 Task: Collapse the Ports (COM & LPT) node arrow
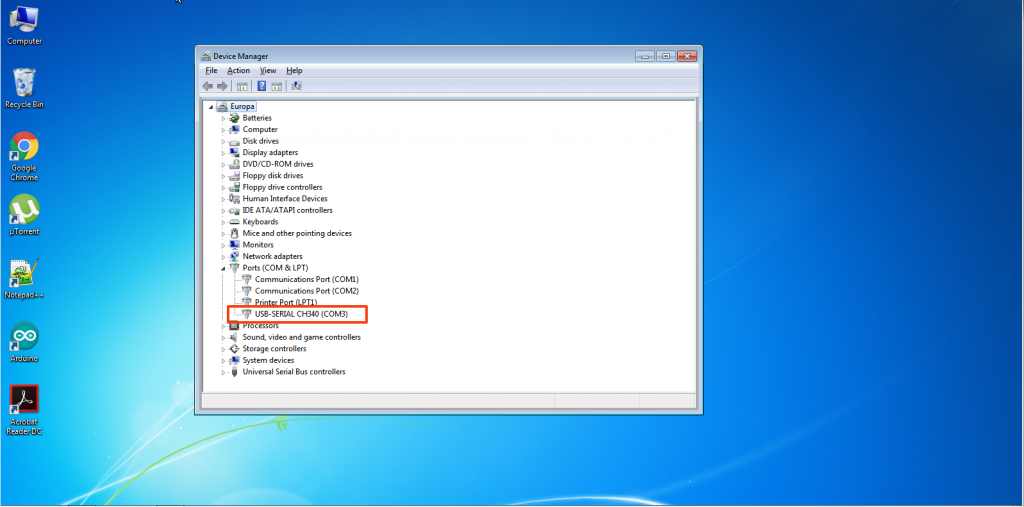(223, 268)
